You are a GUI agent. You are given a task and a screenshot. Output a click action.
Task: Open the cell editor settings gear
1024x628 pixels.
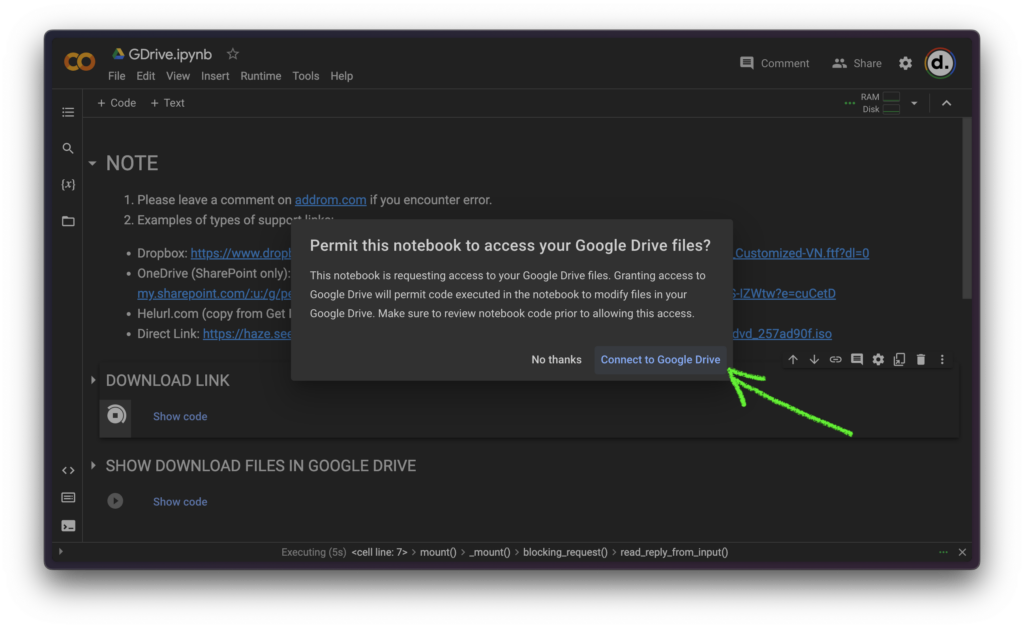pos(878,360)
